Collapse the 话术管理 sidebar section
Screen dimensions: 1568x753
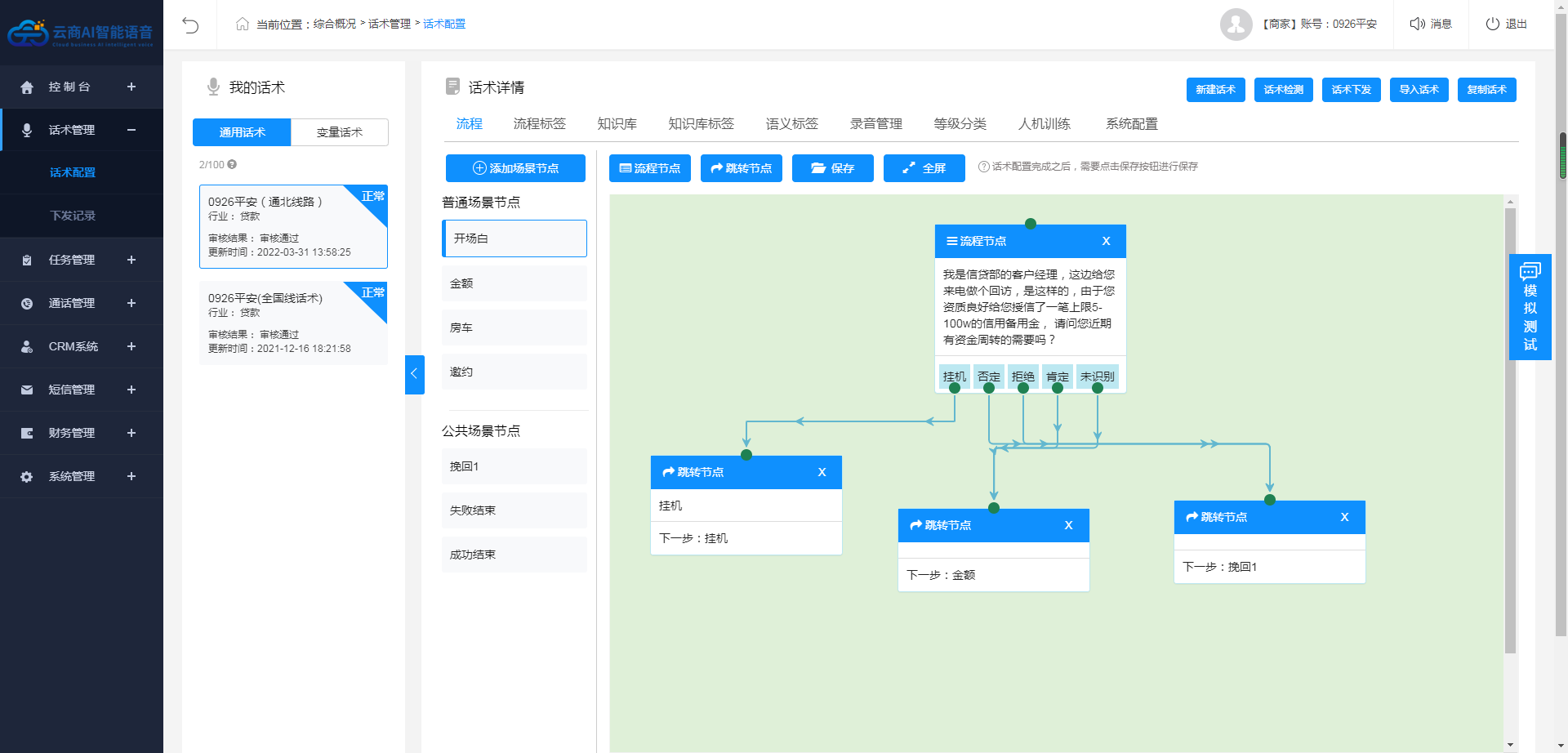(x=131, y=130)
